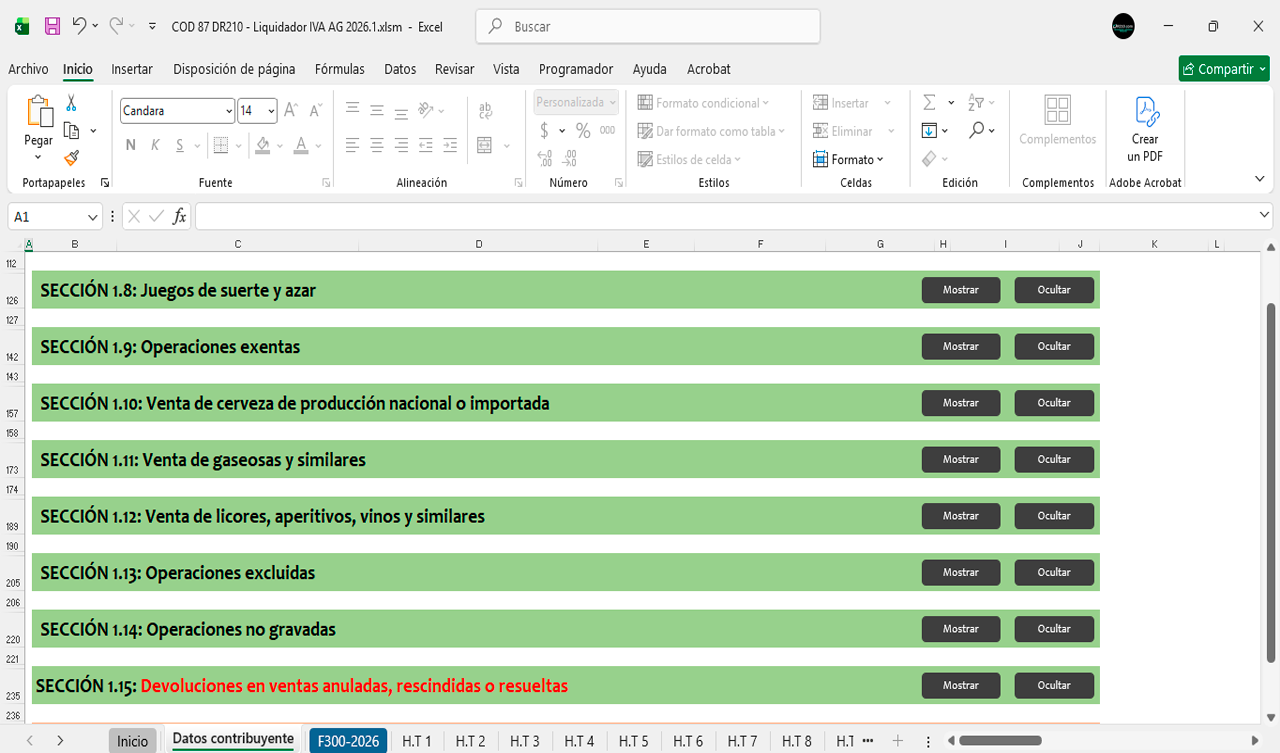Click the Save icon in title bar

point(53,27)
